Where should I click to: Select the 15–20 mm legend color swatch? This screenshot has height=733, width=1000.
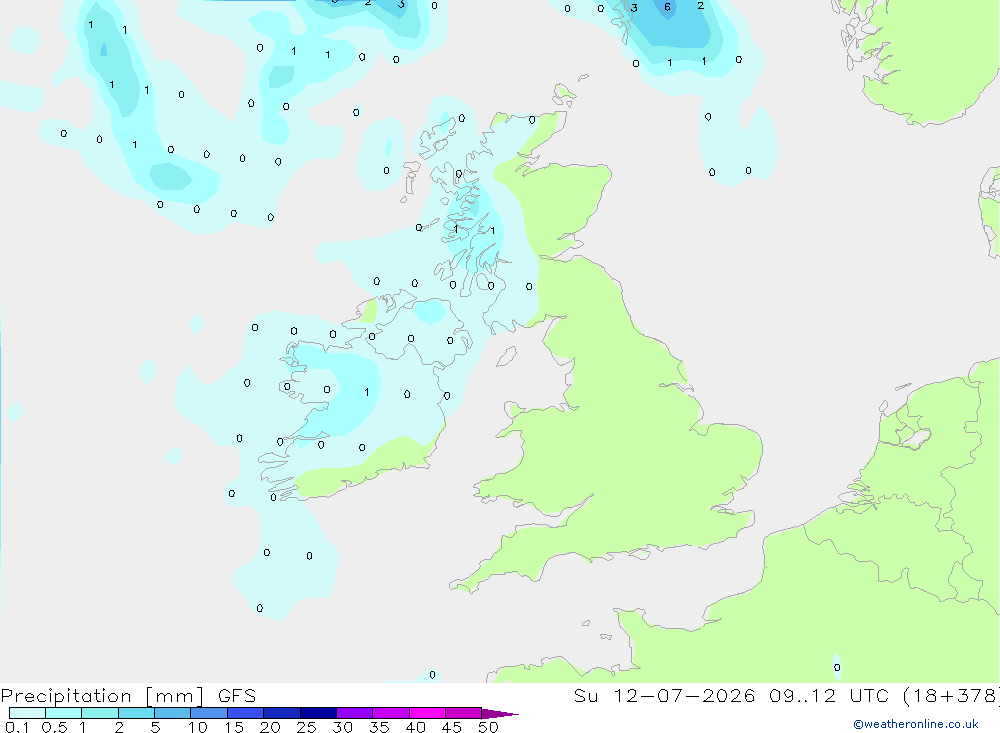coord(245,713)
